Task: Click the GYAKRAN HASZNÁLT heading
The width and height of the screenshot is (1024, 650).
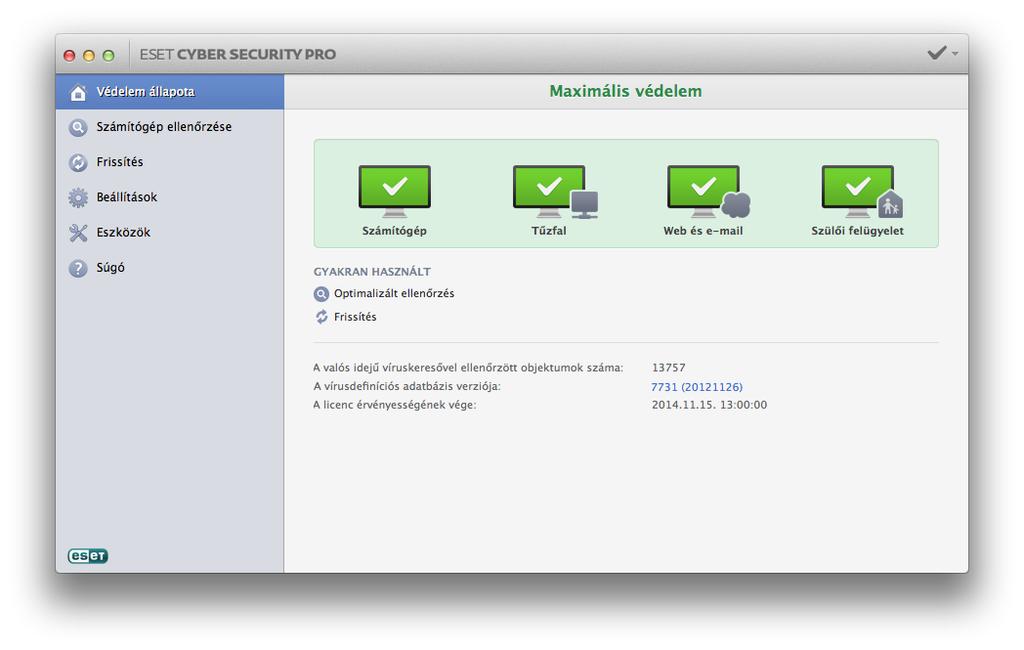Action: pos(372,272)
